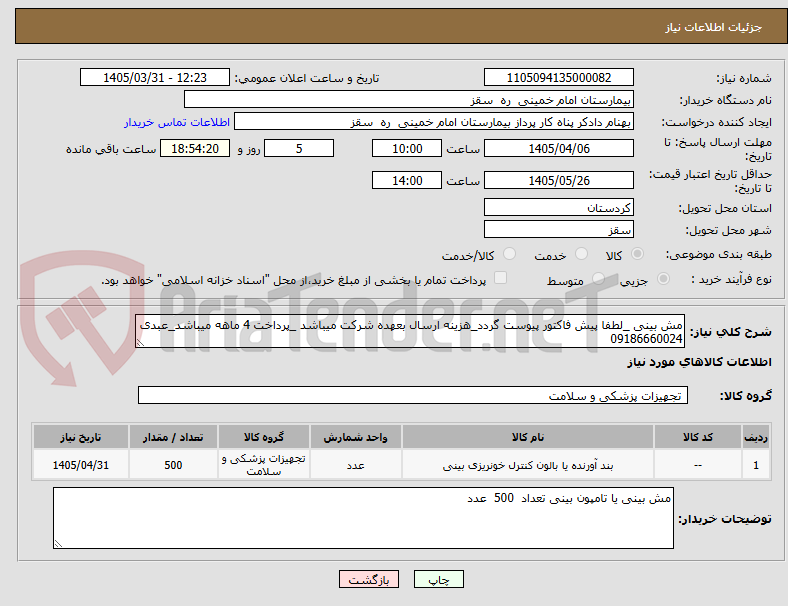Image resolution: width=788 pixels, height=606 pixels.
Task: Click the نام کالا column header
Action: 528,437
